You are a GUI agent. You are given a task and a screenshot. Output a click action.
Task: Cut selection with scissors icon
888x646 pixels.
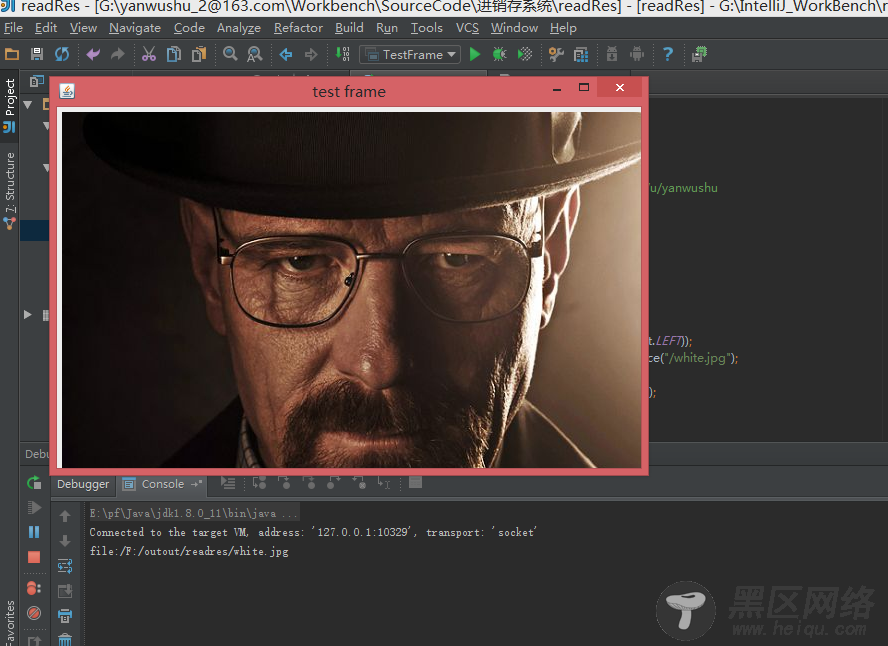point(148,54)
